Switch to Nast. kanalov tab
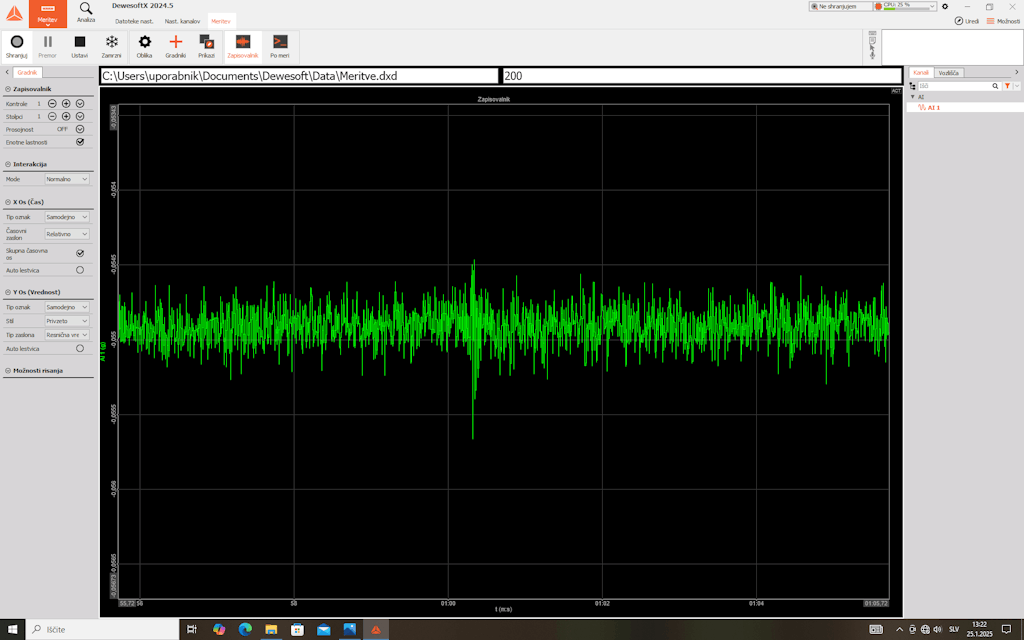1024x640 pixels. point(182,22)
